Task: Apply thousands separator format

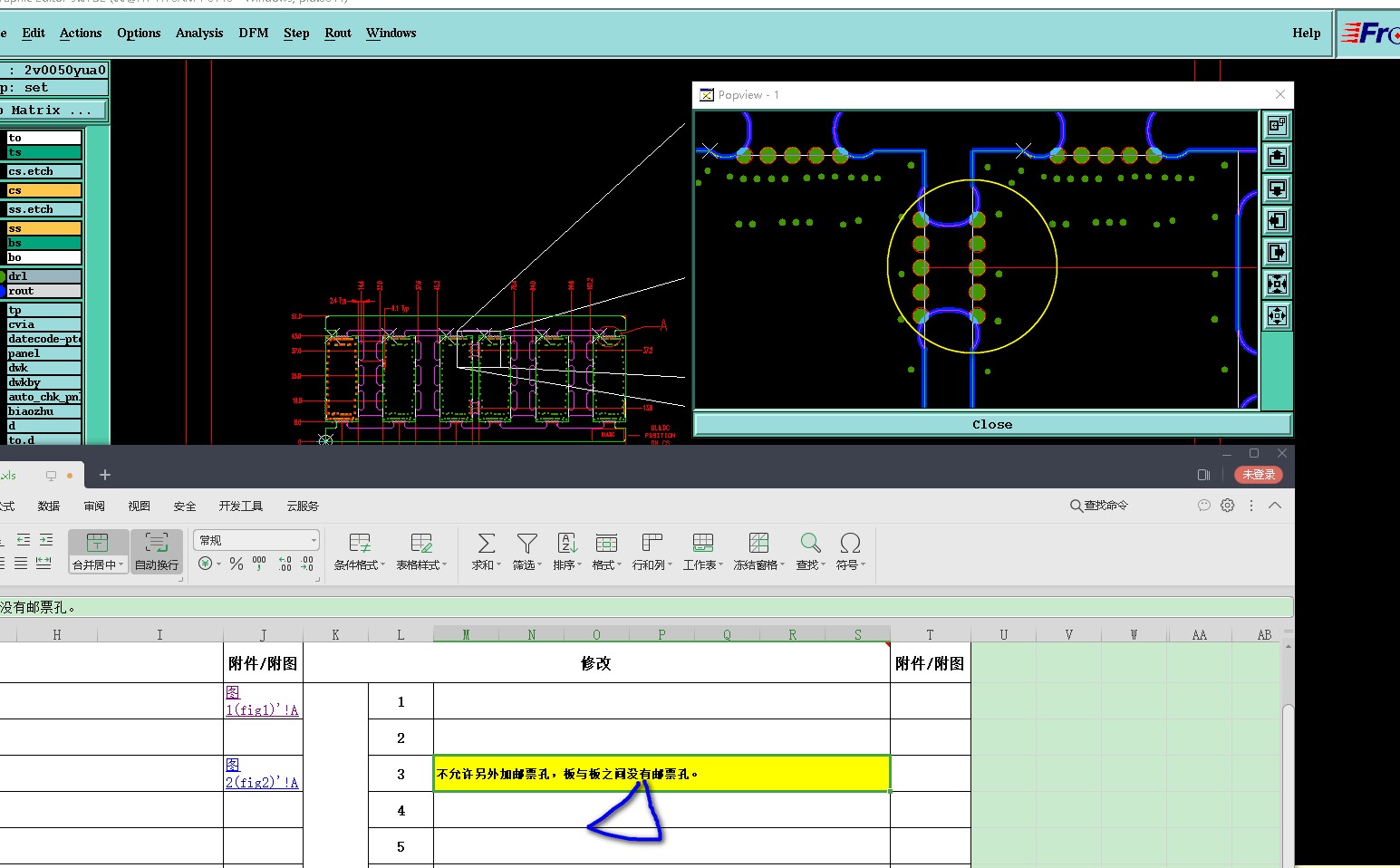Action: click(x=259, y=564)
